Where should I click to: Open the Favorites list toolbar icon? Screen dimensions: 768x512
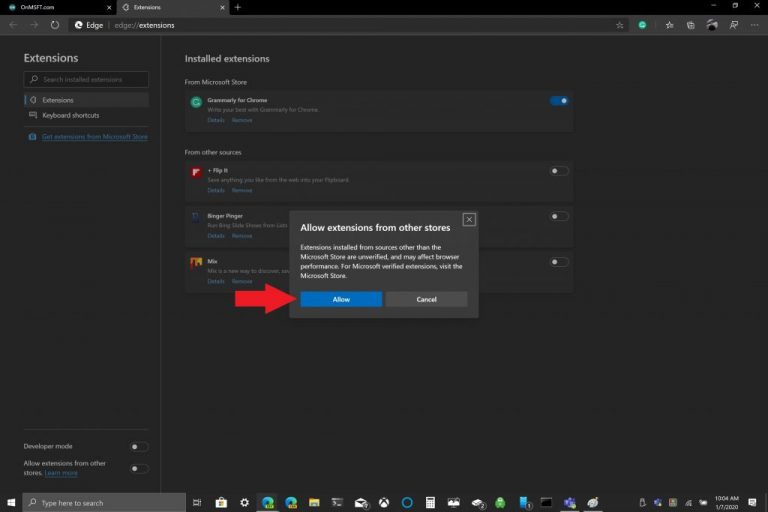point(669,25)
